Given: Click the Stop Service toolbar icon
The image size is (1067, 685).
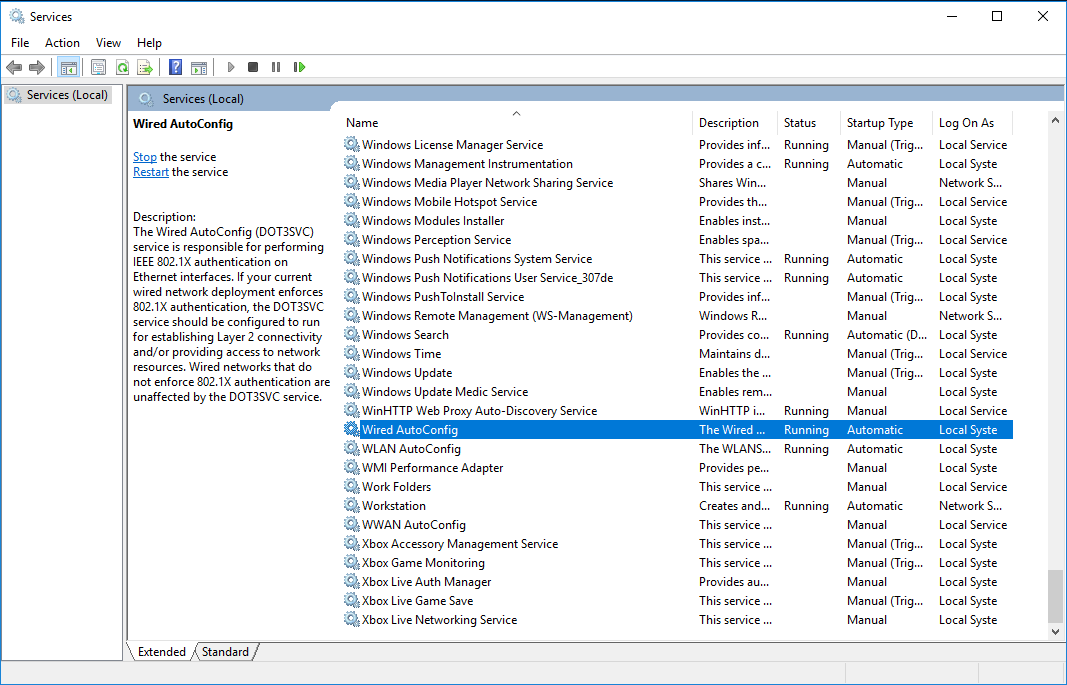Looking at the screenshot, I should pyautogui.click(x=253, y=67).
